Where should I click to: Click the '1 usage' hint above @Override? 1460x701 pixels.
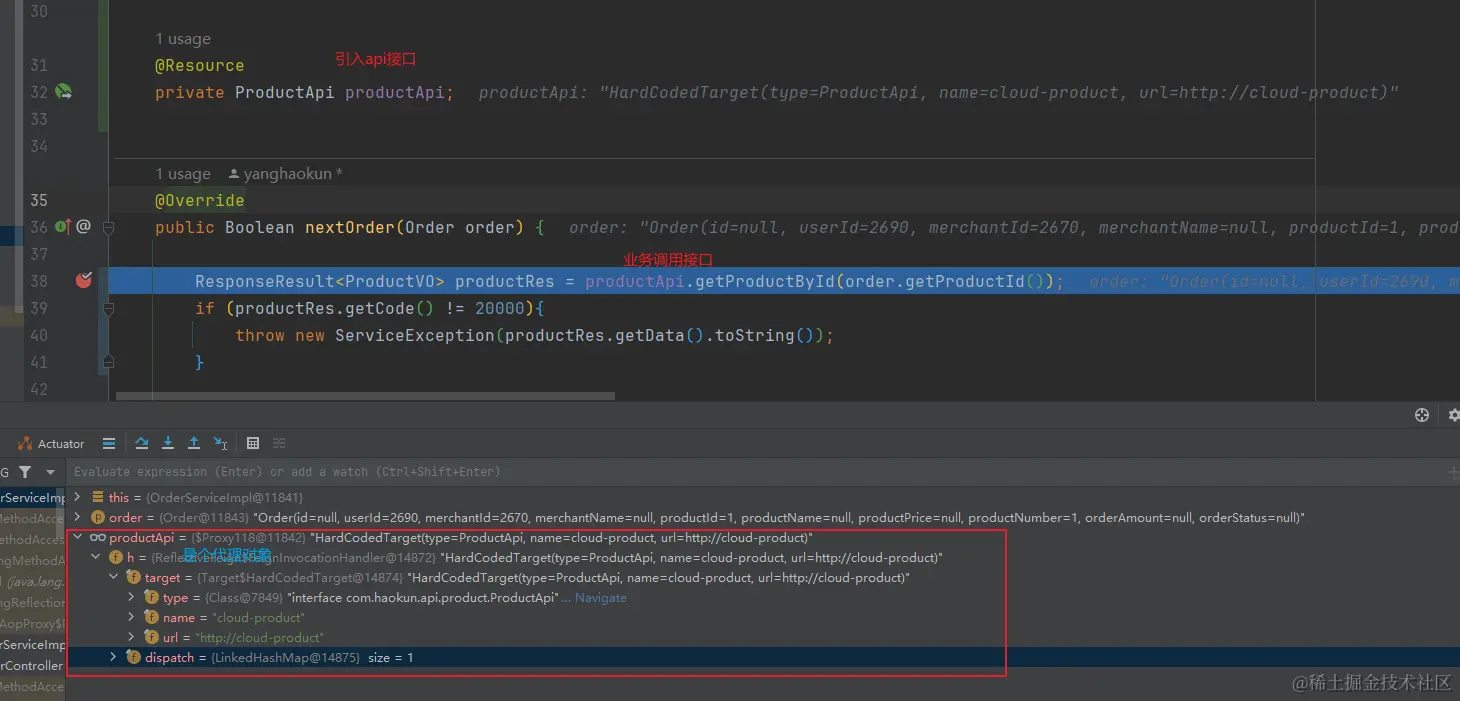pos(183,174)
